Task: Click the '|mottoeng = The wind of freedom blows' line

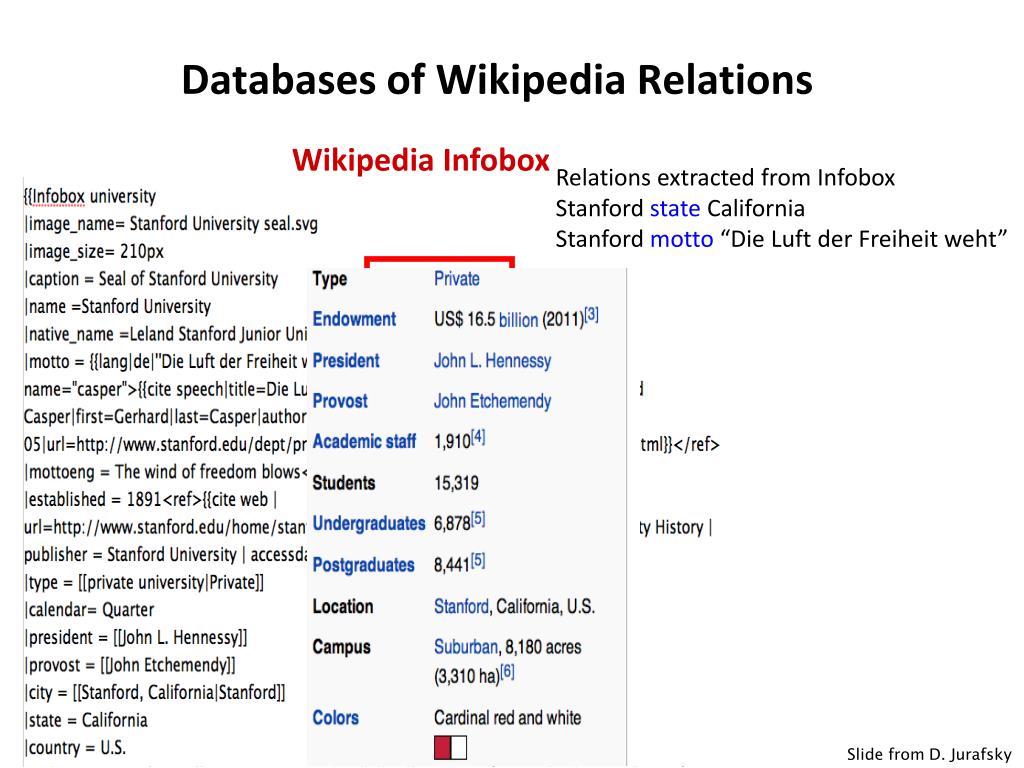Action: 166,472
